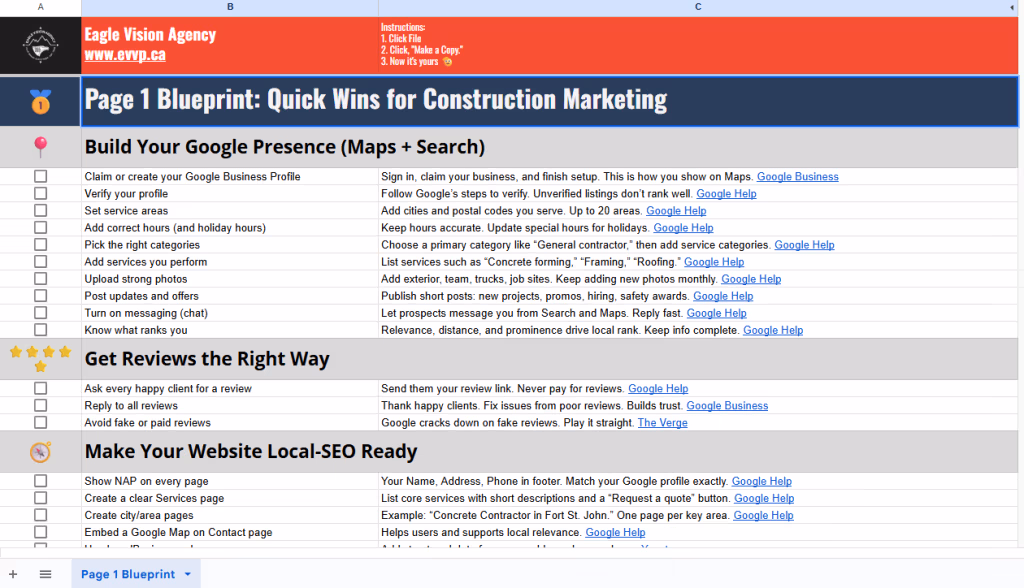
Task: Click the add sheet plus icon
Action: 13,574
